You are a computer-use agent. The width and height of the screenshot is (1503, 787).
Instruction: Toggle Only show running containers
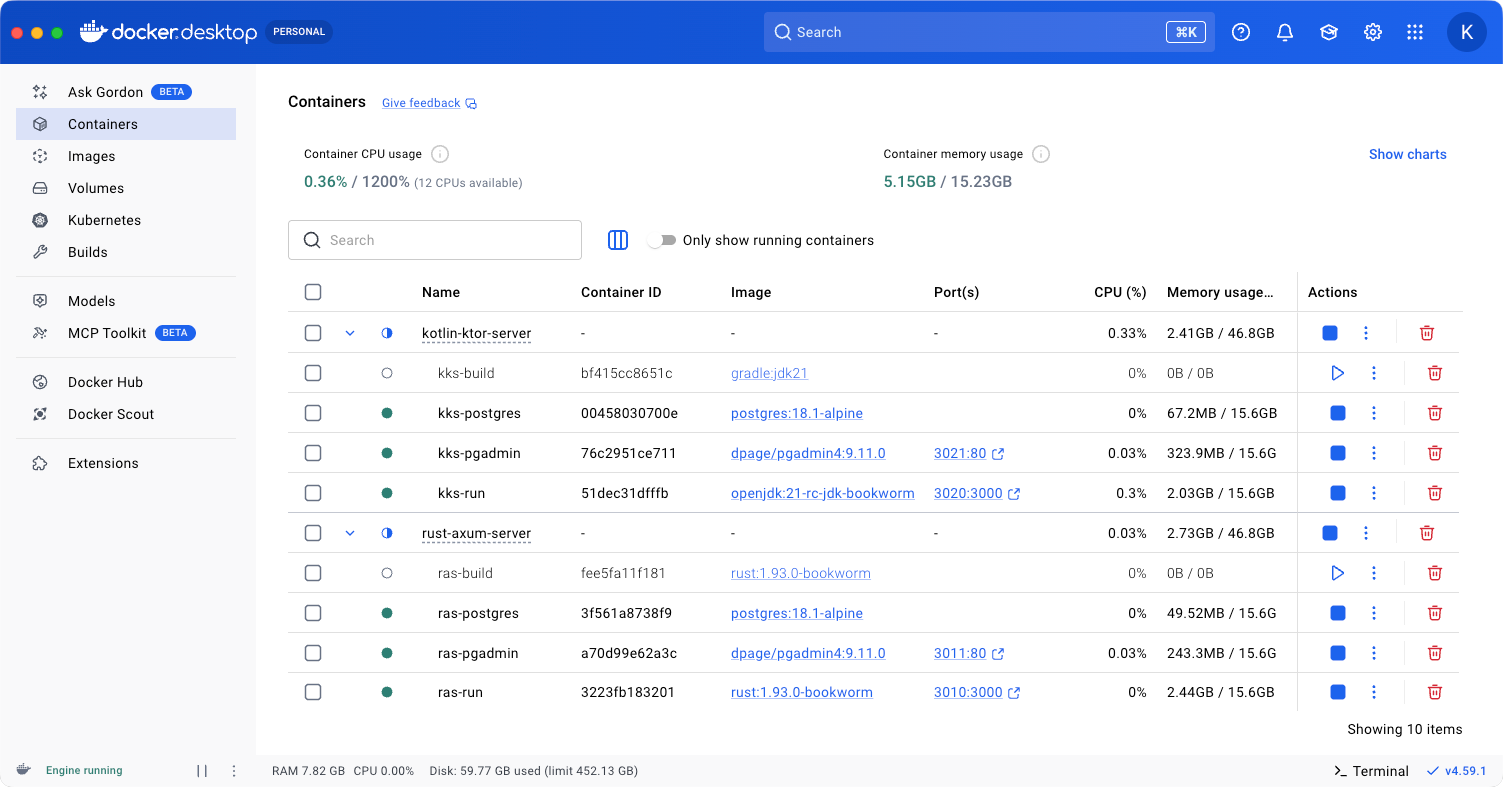(662, 240)
